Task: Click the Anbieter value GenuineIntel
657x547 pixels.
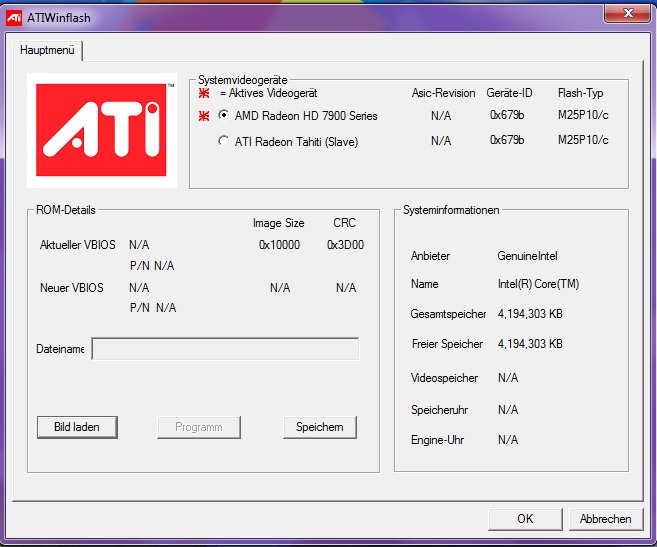Action: (527, 256)
